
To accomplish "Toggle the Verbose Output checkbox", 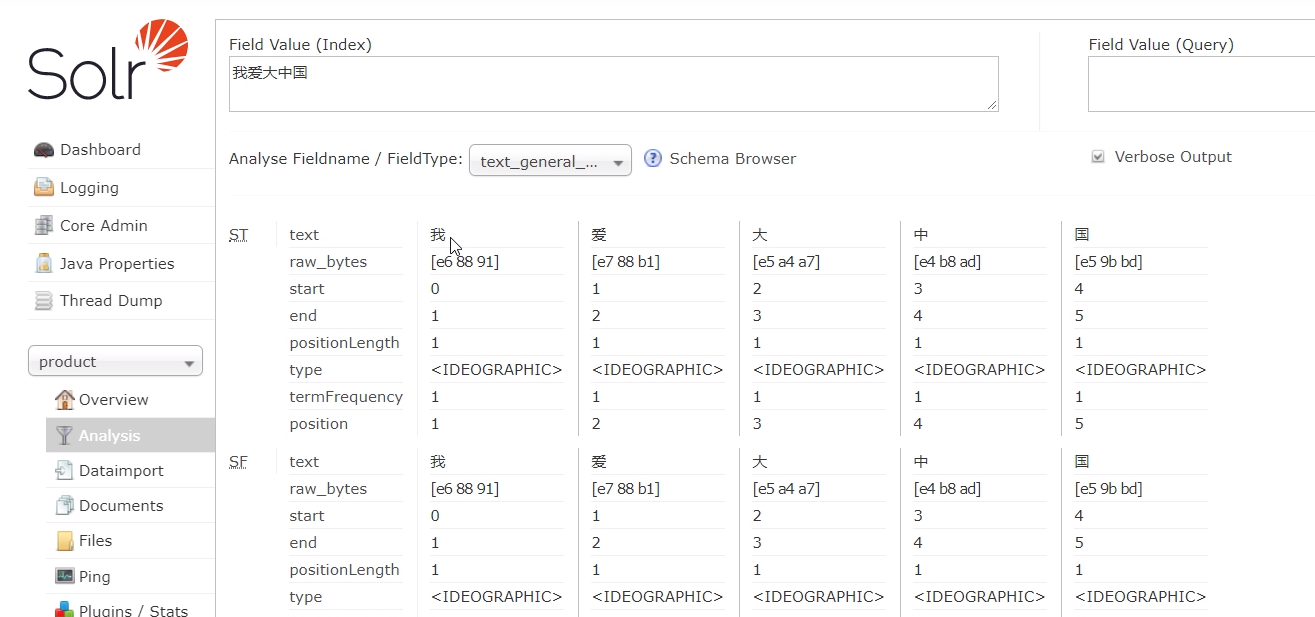I will click(x=1098, y=157).
